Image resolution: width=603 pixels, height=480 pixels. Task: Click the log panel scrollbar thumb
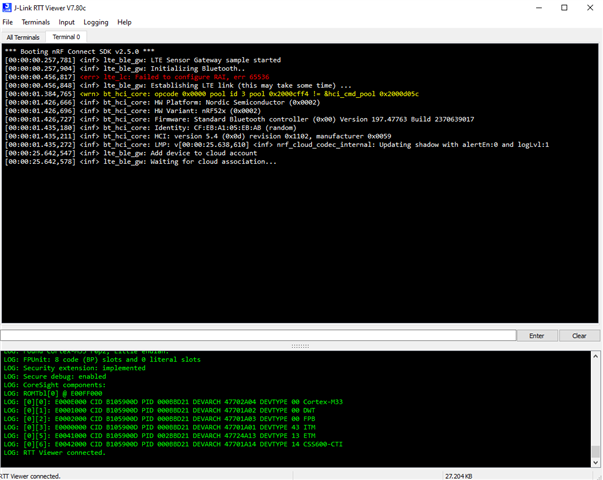click(595, 452)
